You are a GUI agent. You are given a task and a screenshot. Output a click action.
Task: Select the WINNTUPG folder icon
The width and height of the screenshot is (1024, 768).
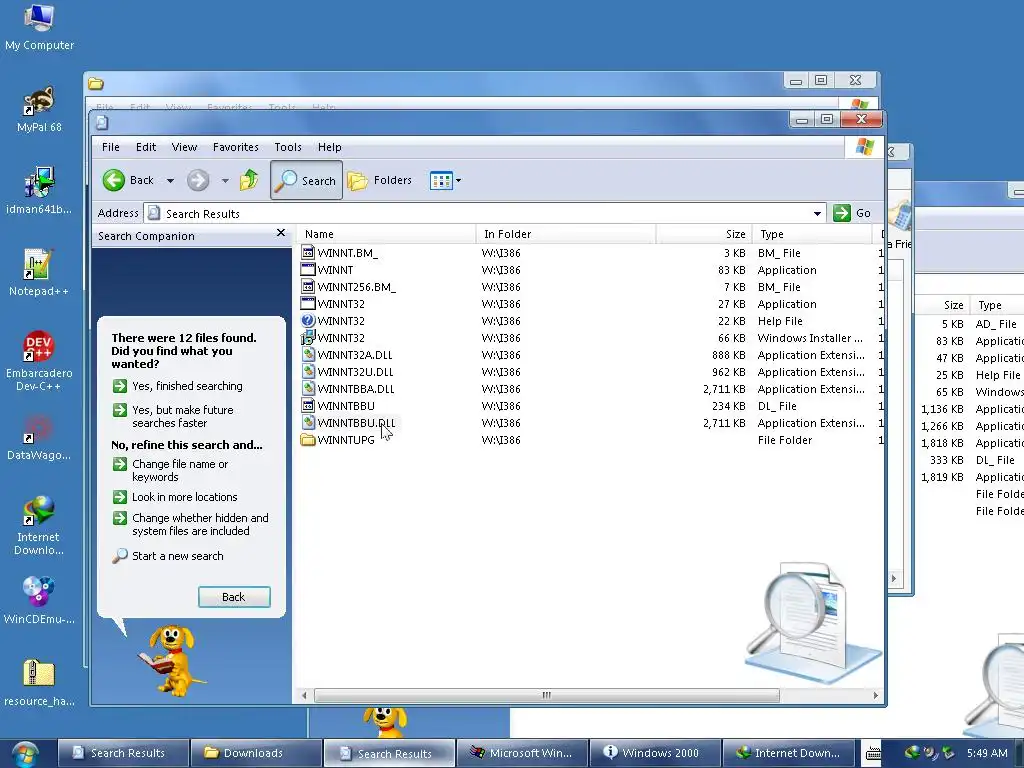tap(308, 440)
